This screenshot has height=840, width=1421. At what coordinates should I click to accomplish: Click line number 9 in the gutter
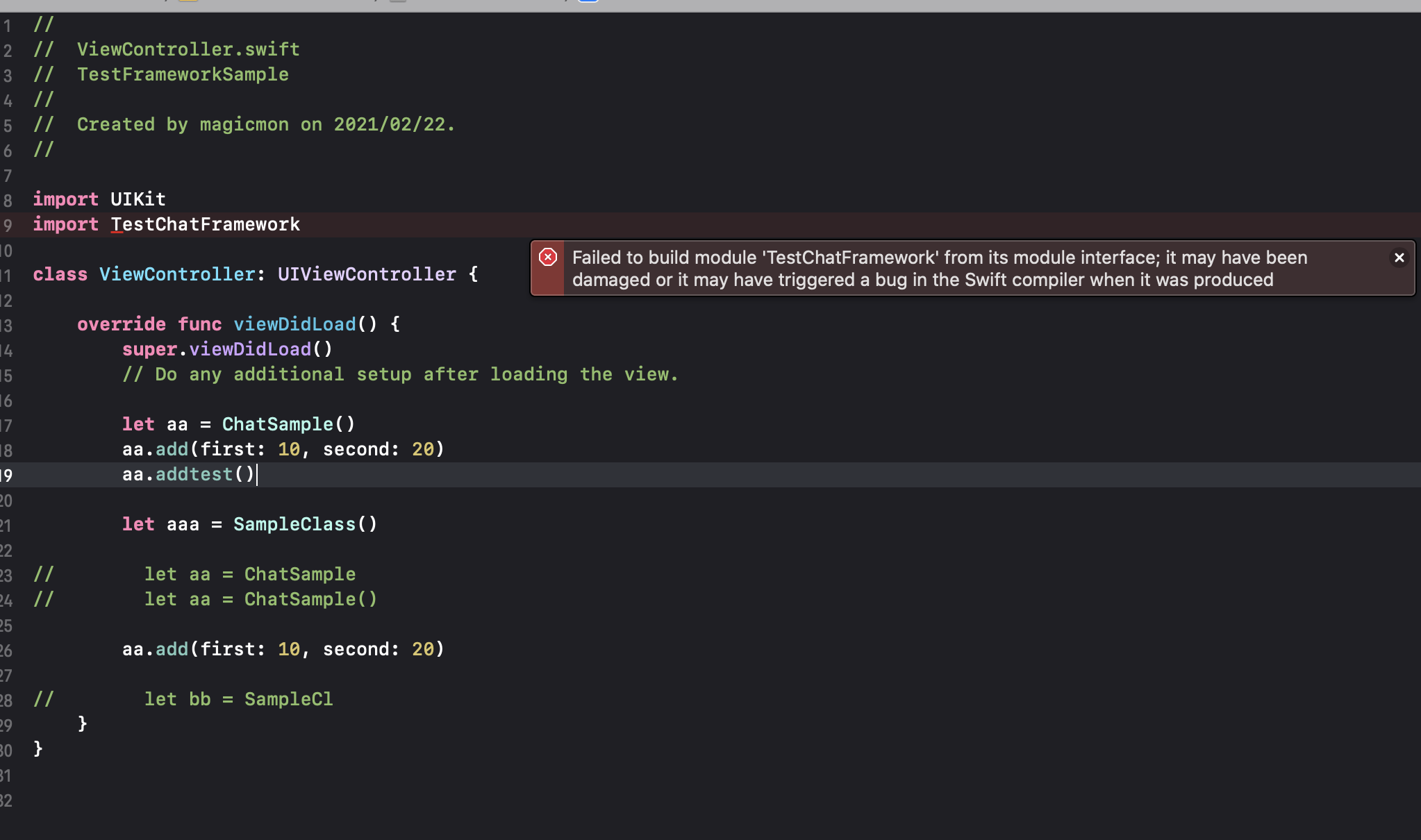pos(8,225)
